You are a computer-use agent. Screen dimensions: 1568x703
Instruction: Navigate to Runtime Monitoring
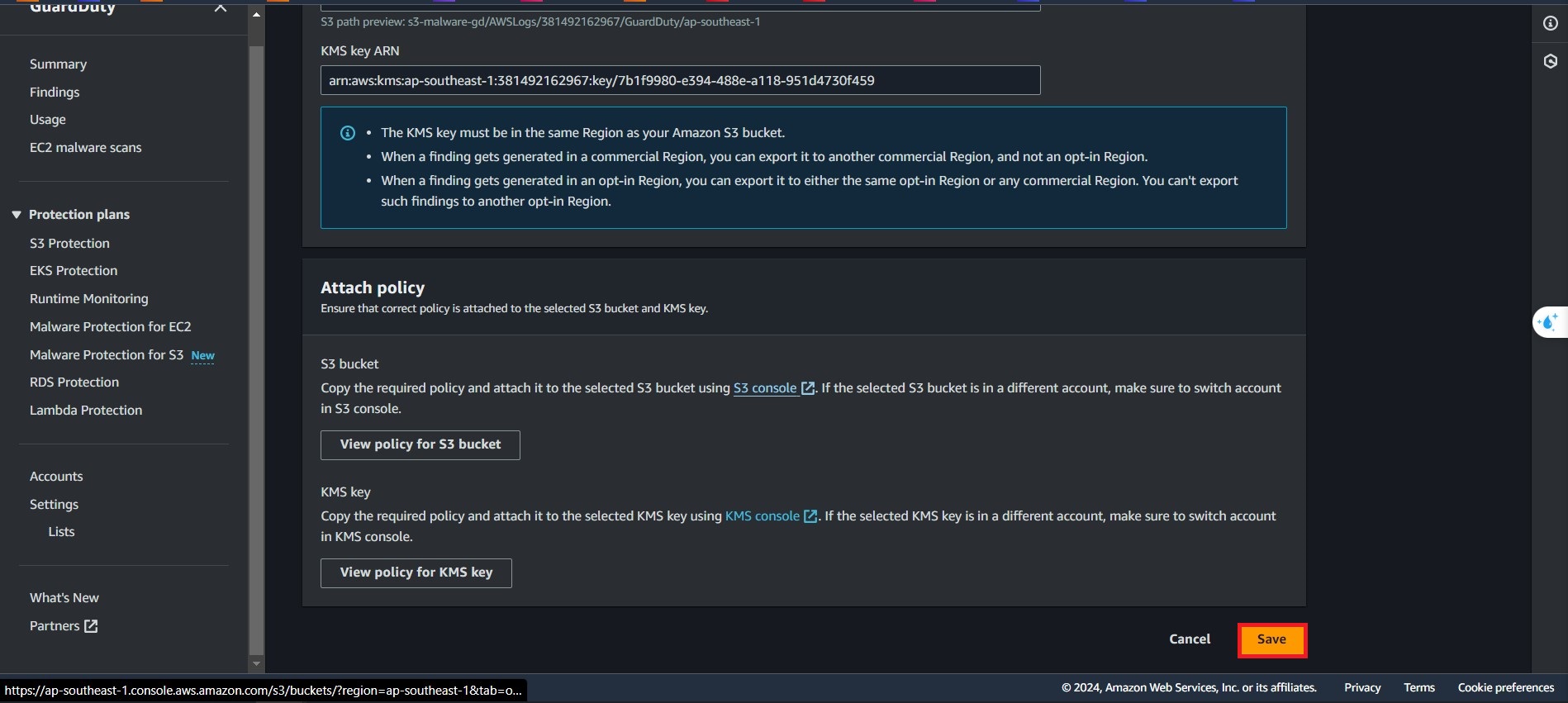89,299
